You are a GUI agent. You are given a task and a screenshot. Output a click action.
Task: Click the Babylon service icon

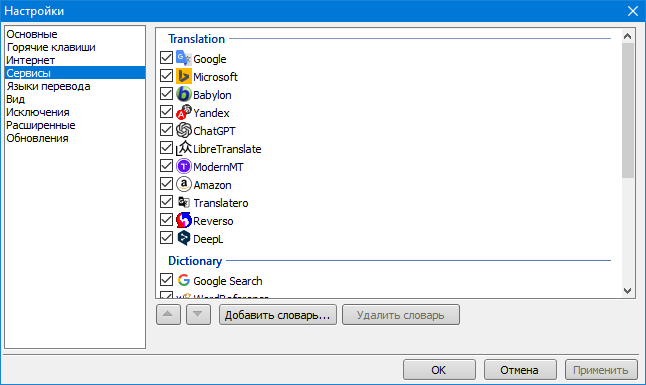pyautogui.click(x=184, y=94)
